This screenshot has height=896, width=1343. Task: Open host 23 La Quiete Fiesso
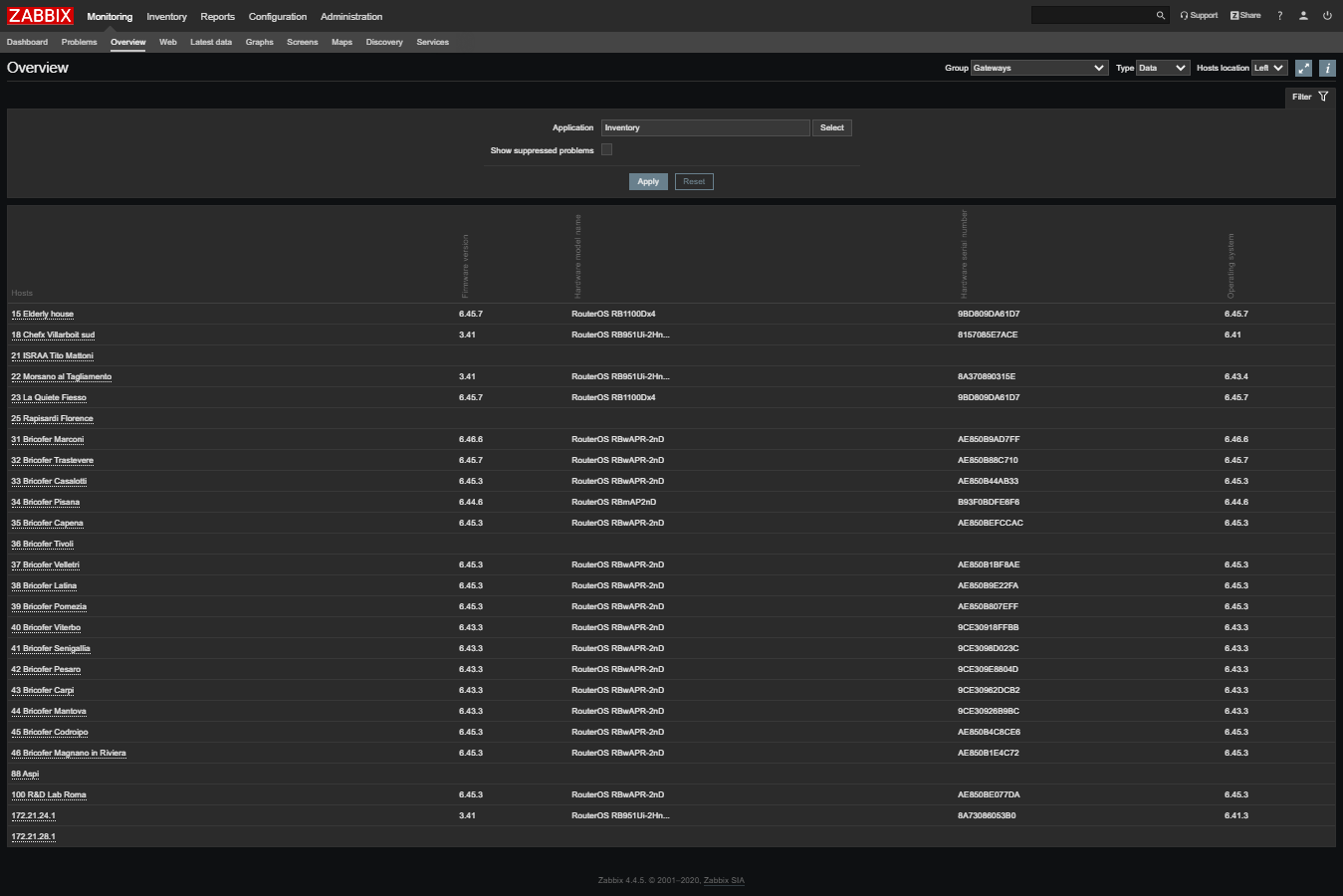click(x=49, y=397)
